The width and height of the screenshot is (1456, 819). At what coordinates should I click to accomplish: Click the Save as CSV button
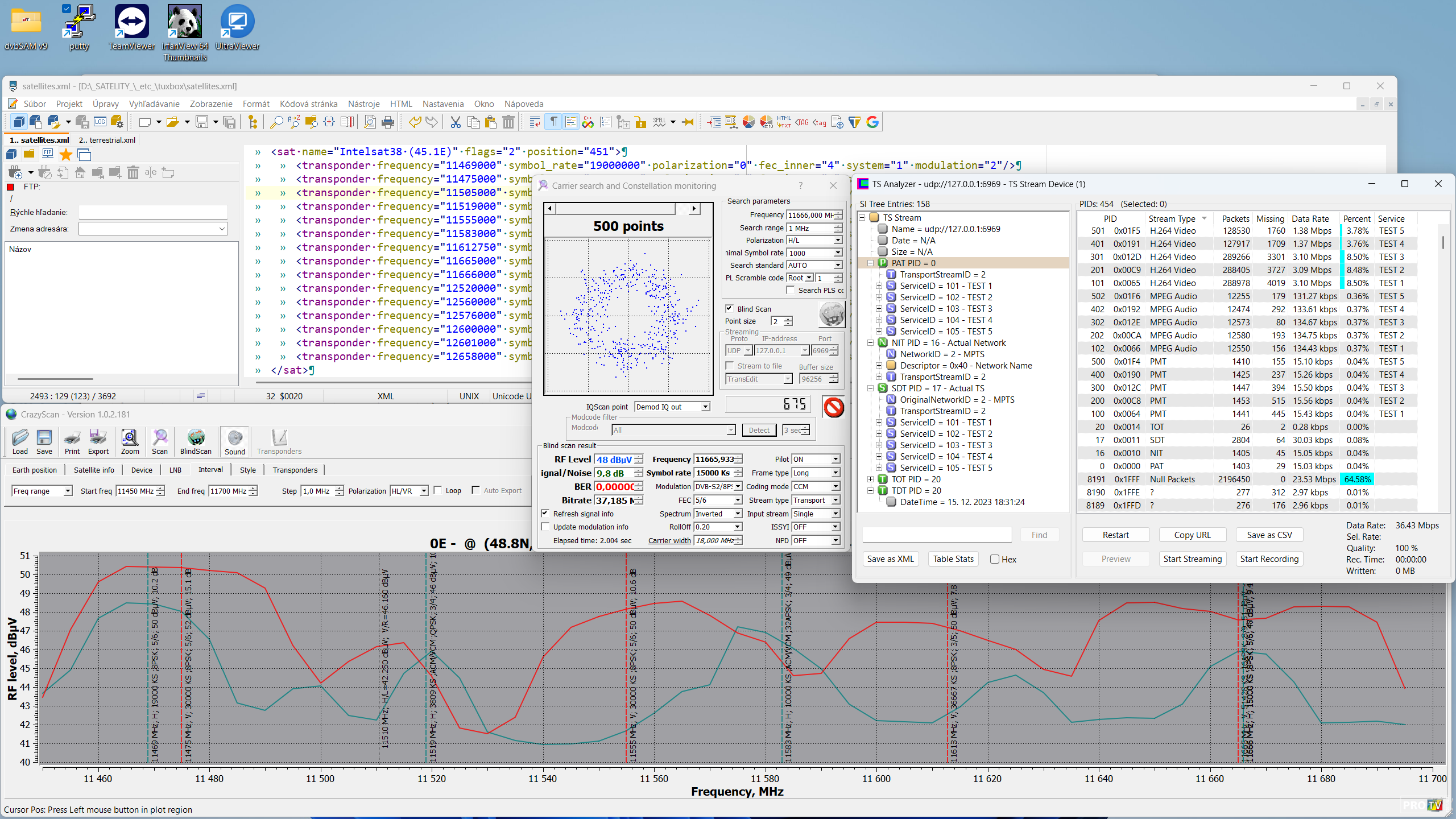pos(1269,535)
